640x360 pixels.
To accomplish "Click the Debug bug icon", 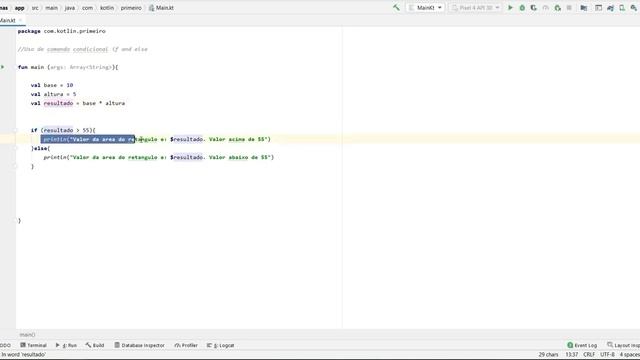I will 522,8.
